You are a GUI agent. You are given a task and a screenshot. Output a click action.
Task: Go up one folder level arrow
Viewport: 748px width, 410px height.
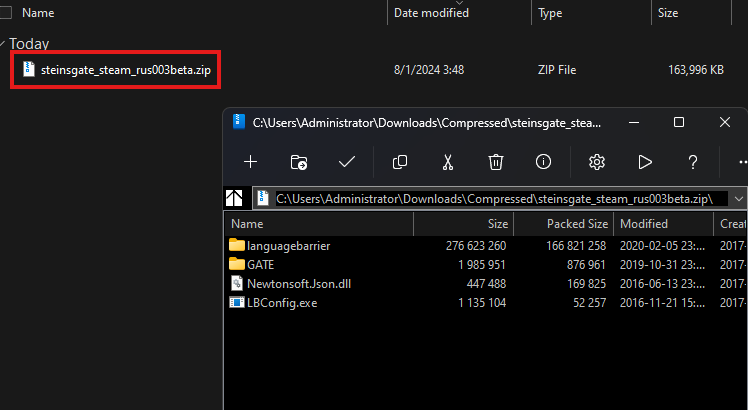[x=234, y=198]
